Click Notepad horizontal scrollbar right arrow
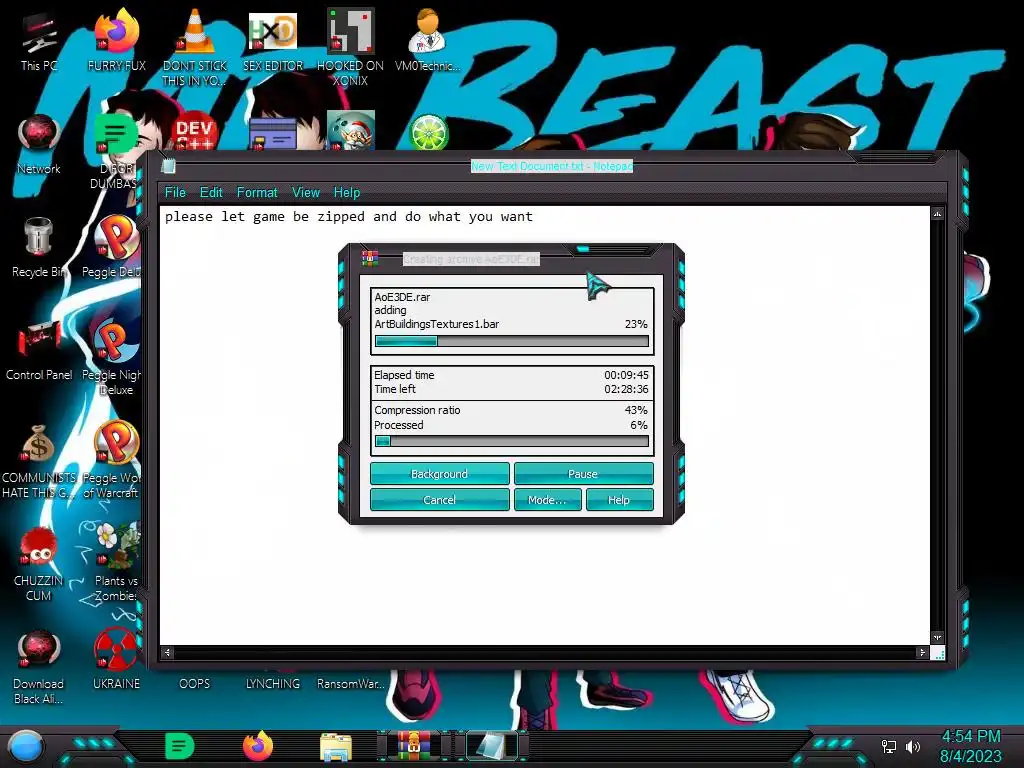The width and height of the screenshot is (1024, 768). pos(922,652)
